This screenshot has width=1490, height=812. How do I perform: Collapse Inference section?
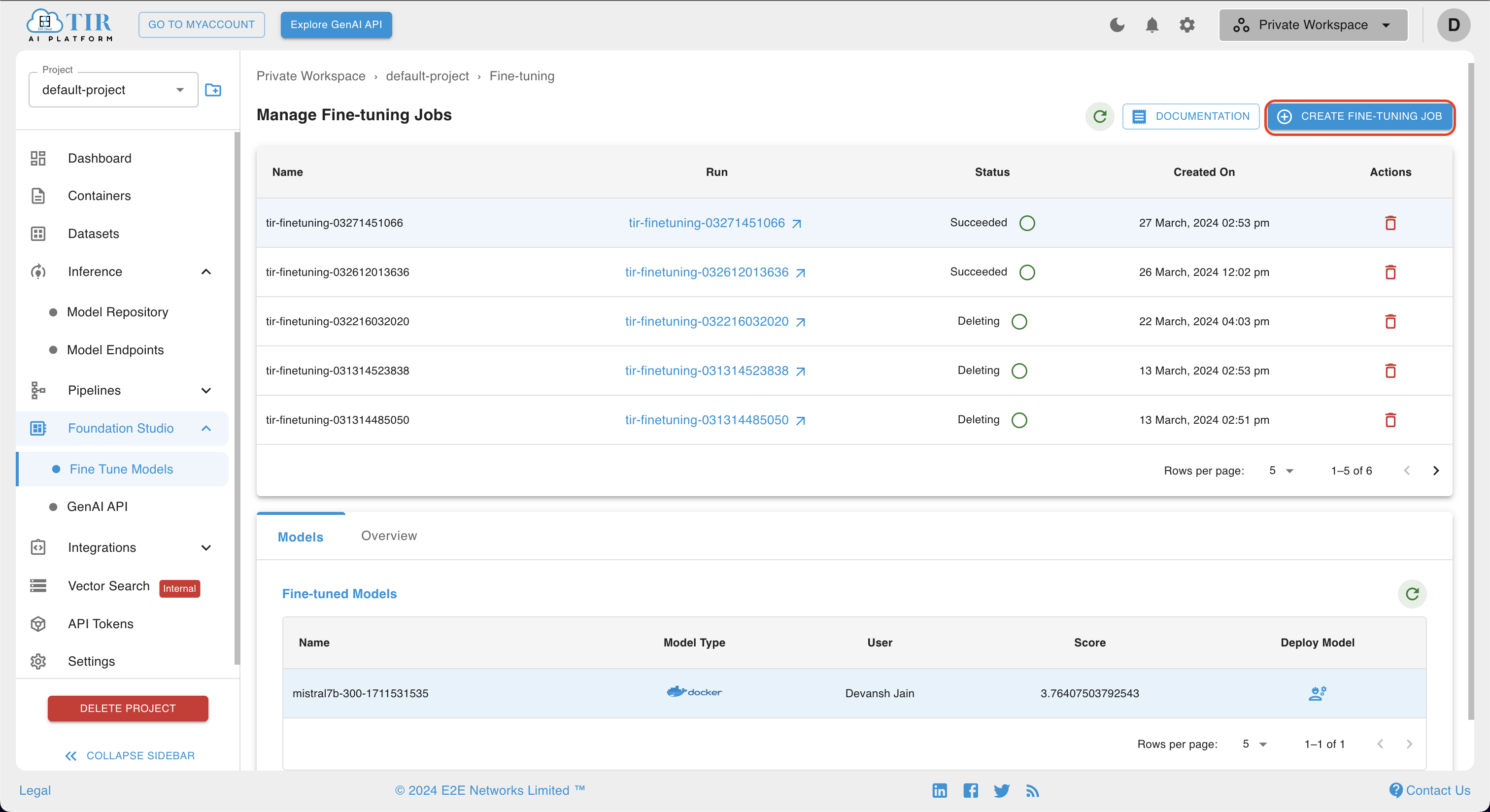[x=206, y=271]
